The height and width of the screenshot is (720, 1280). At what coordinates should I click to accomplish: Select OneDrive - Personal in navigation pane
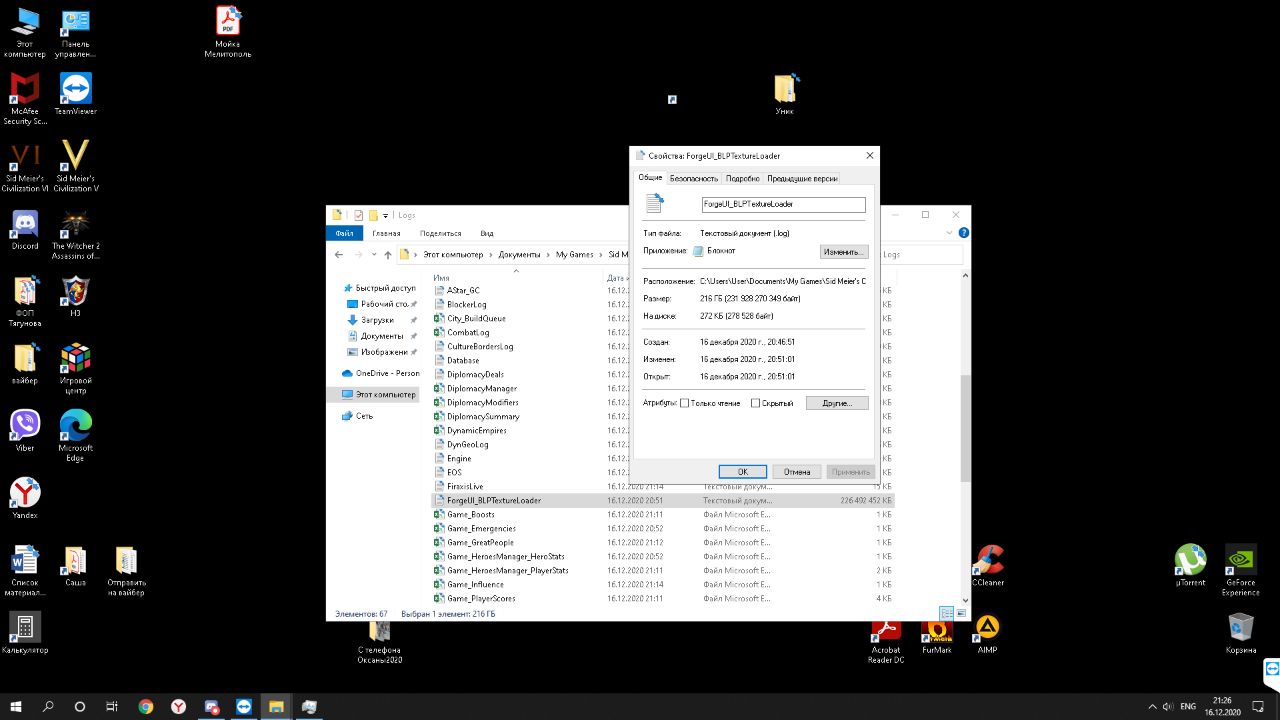point(379,373)
